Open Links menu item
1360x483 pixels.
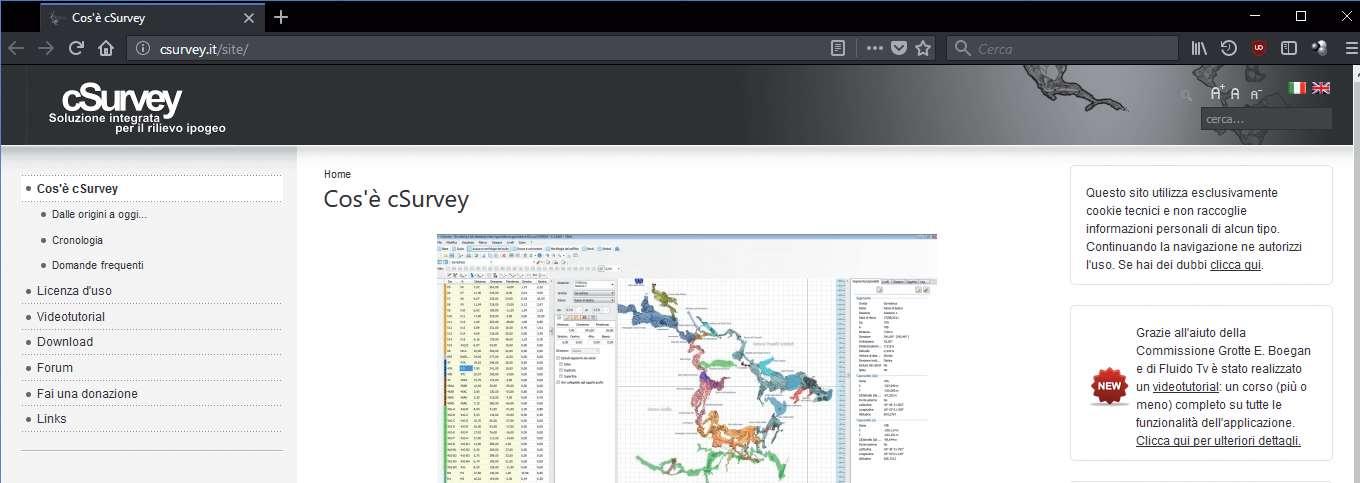52,419
